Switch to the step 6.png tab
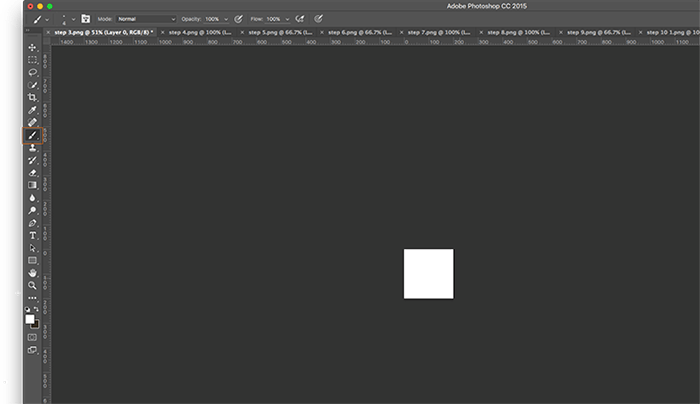The height and width of the screenshot is (404, 700). (360, 33)
